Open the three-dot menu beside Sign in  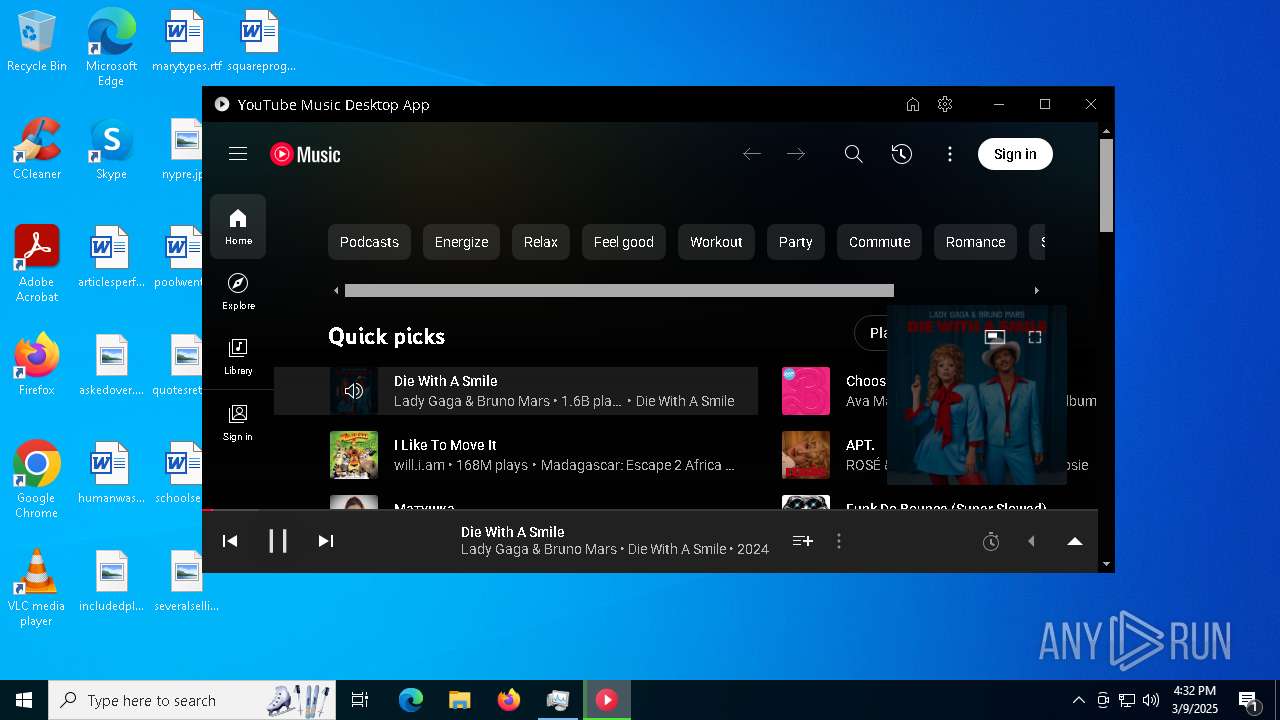point(950,154)
